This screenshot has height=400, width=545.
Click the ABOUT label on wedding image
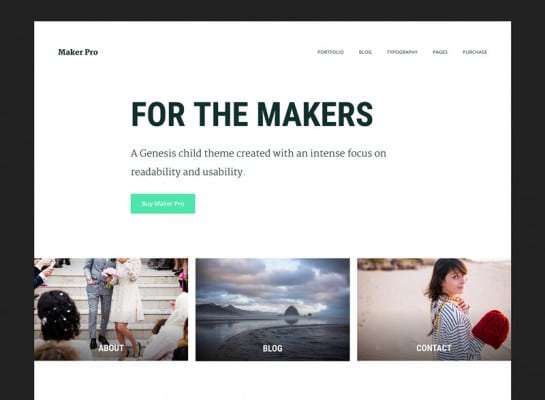[x=111, y=348]
